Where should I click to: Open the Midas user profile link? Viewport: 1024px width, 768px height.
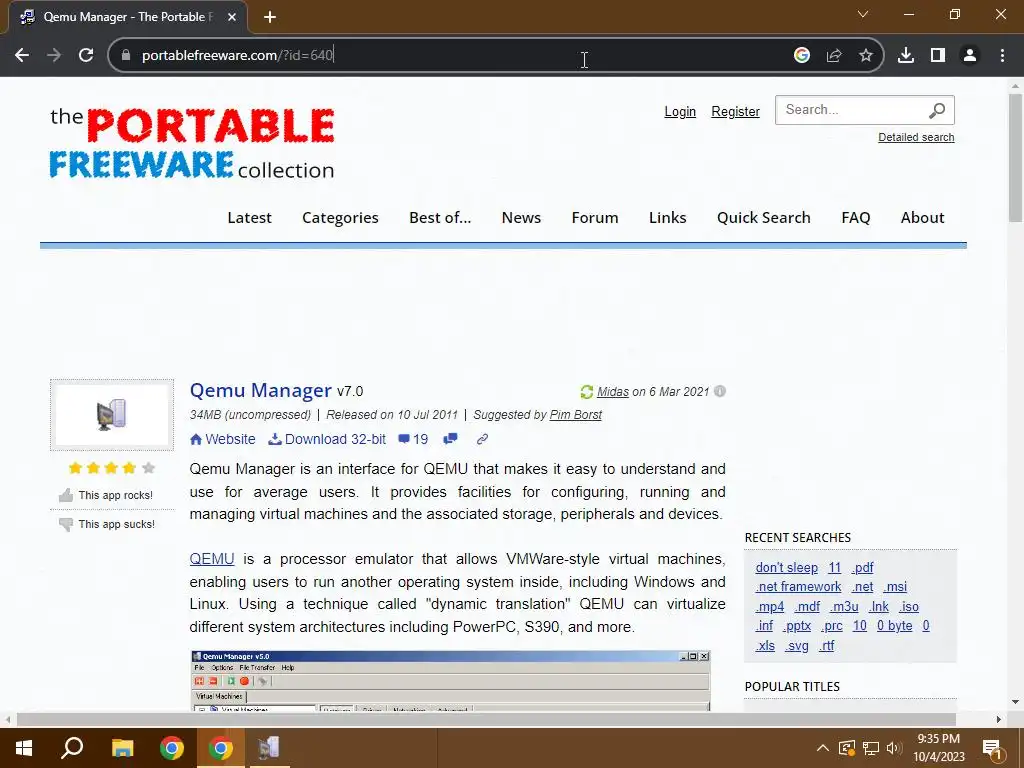click(613, 392)
